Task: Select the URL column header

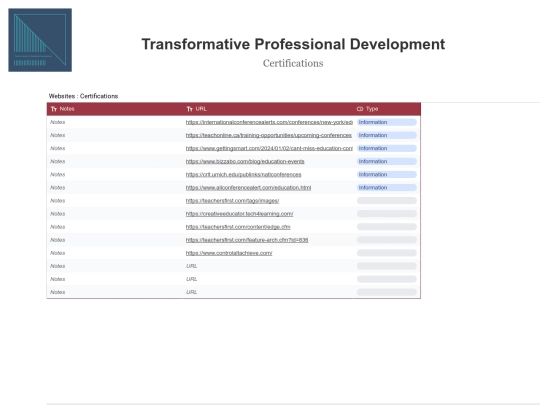Action: coord(268,109)
